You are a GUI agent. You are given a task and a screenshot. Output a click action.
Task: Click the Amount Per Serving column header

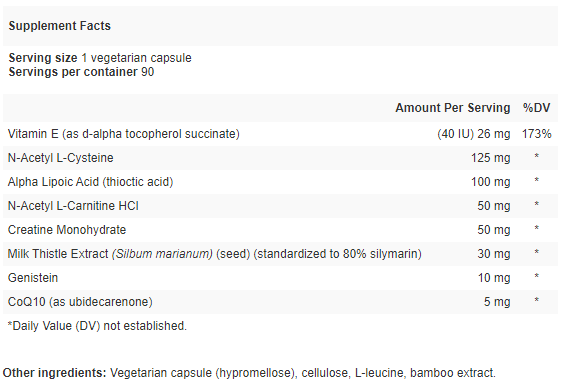(x=453, y=108)
